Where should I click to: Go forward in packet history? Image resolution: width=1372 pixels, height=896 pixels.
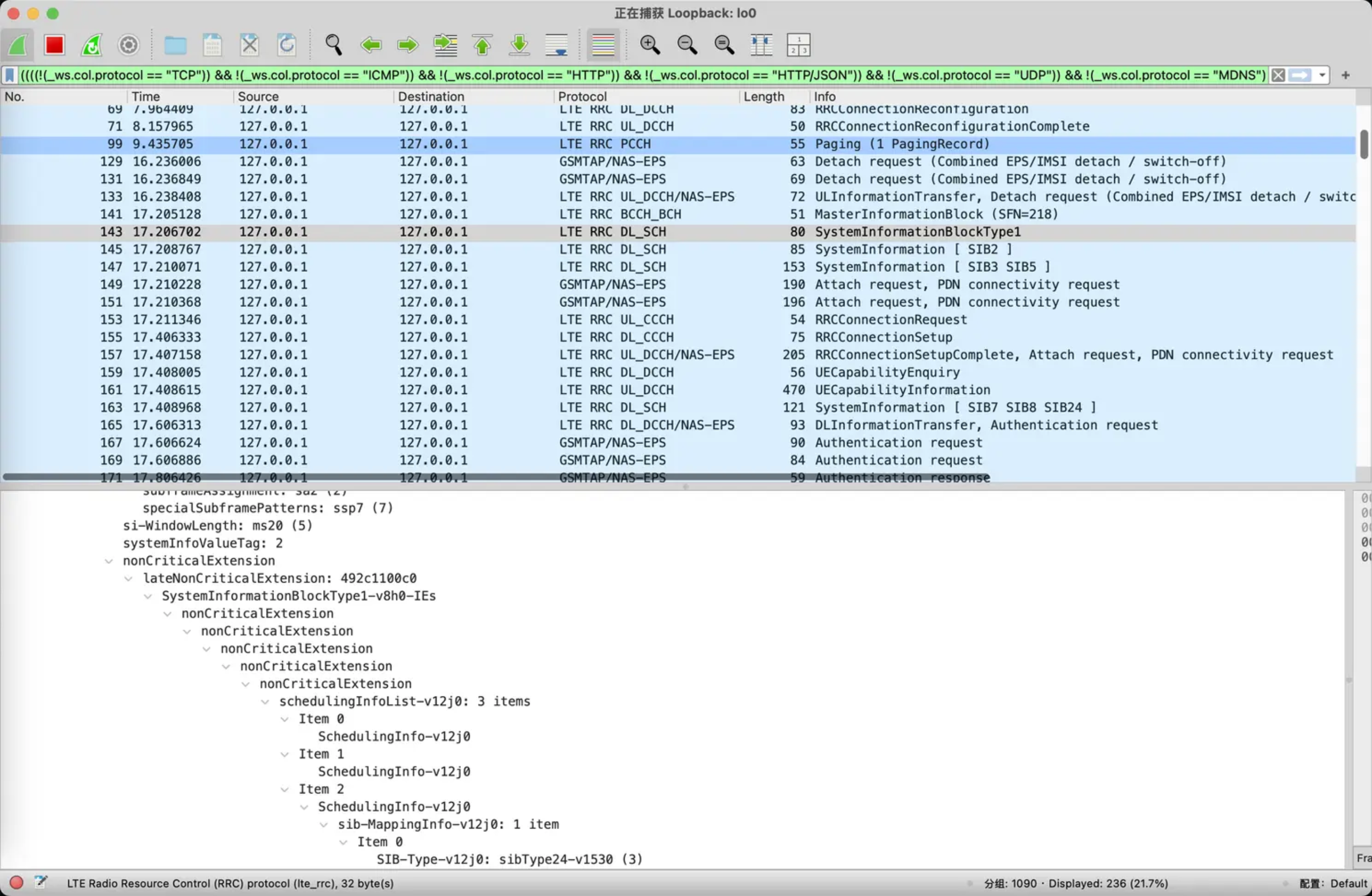coord(408,44)
